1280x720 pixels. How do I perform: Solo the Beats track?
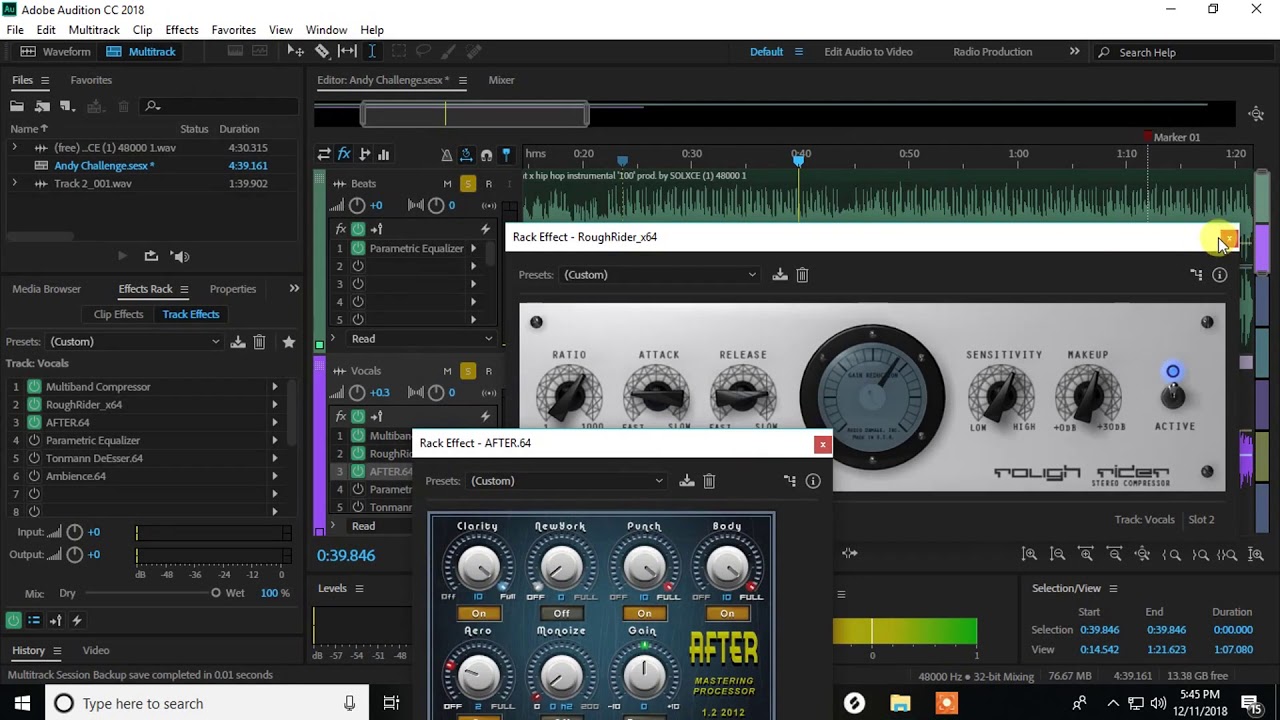467,184
